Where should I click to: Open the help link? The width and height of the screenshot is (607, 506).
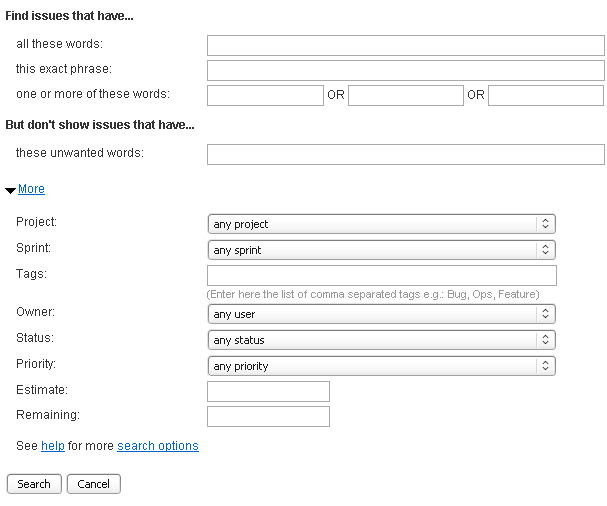53,446
